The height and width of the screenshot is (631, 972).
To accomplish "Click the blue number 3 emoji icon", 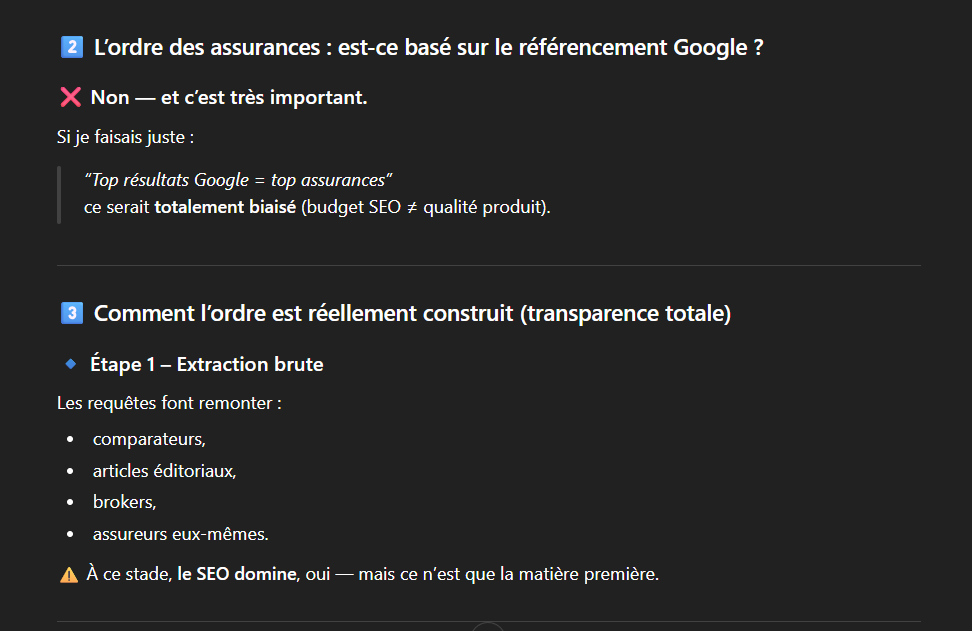I will coord(71,314).
